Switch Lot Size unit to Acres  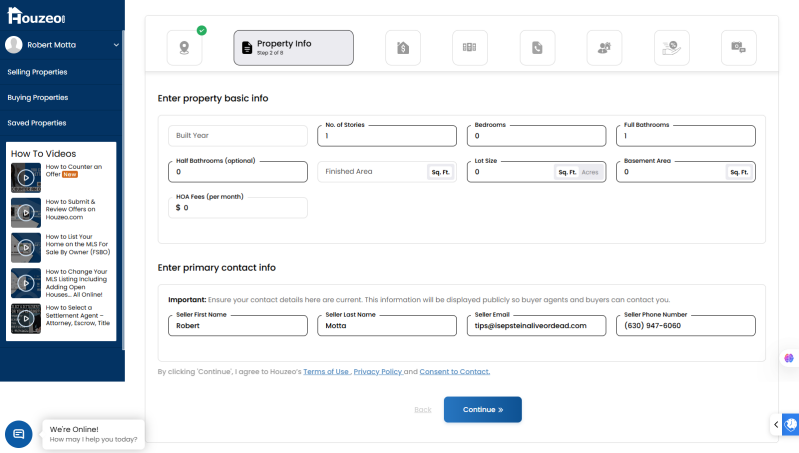(x=590, y=172)
